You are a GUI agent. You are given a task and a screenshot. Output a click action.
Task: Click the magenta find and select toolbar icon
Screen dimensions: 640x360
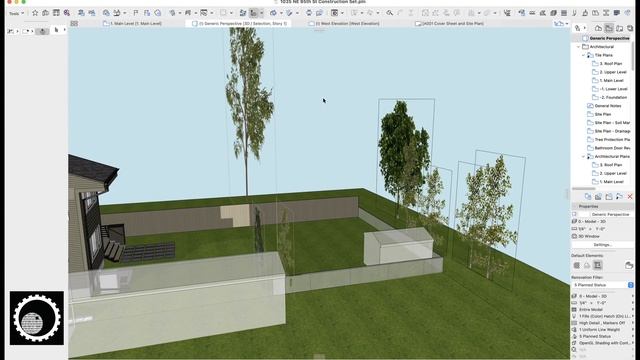point(67,13)
